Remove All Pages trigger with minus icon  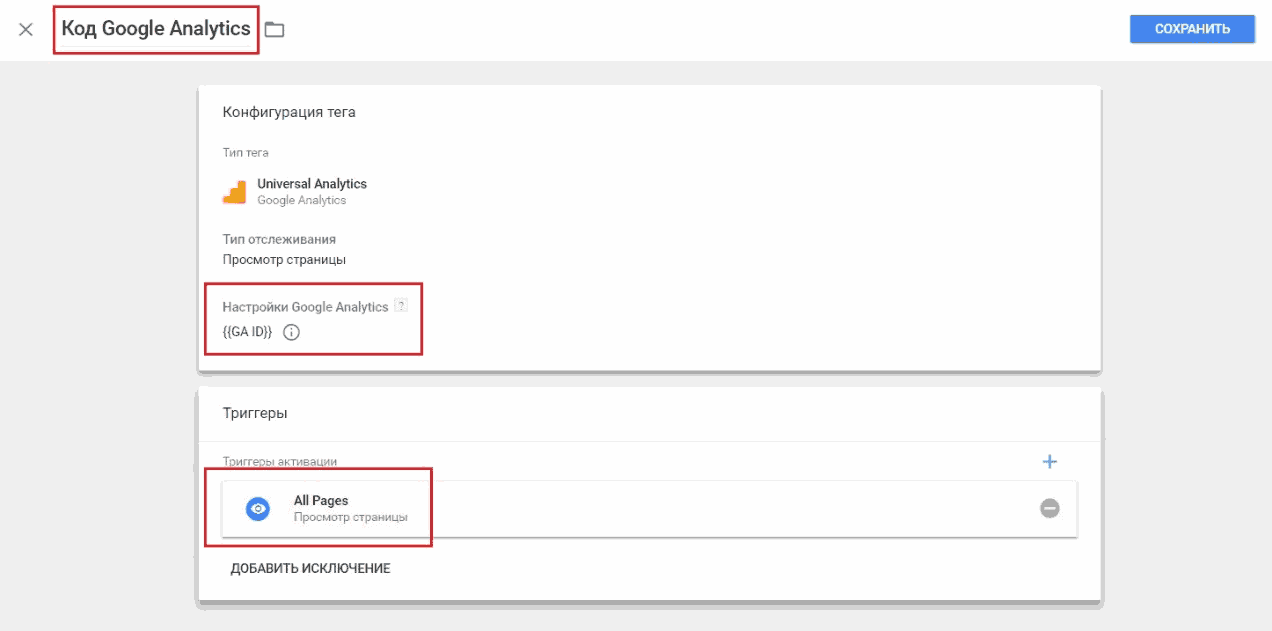pyautogui.click(x=1049, y=508)
